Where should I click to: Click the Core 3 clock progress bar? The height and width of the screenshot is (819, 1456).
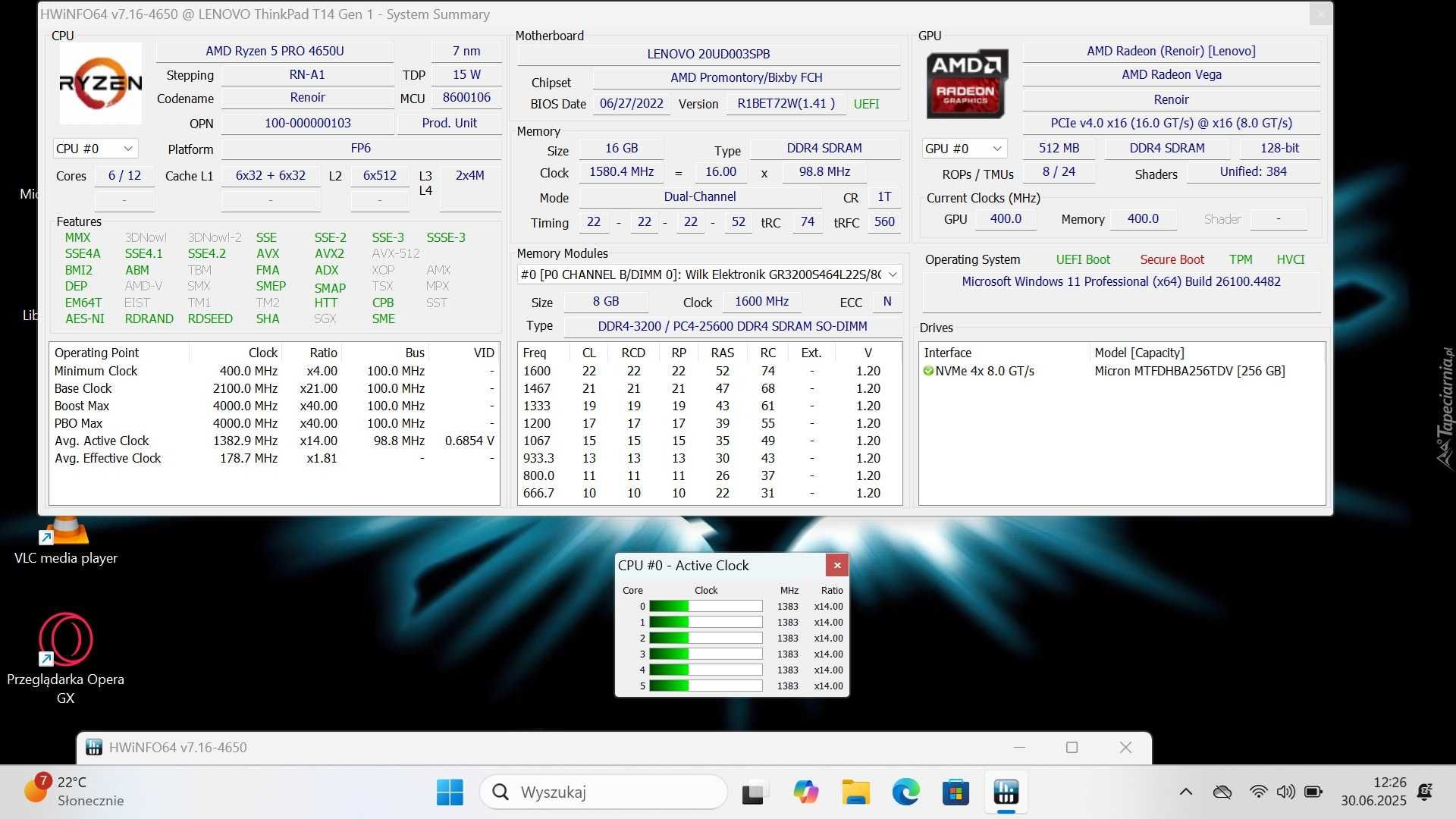pyautogui.click(x=705, y=654)
